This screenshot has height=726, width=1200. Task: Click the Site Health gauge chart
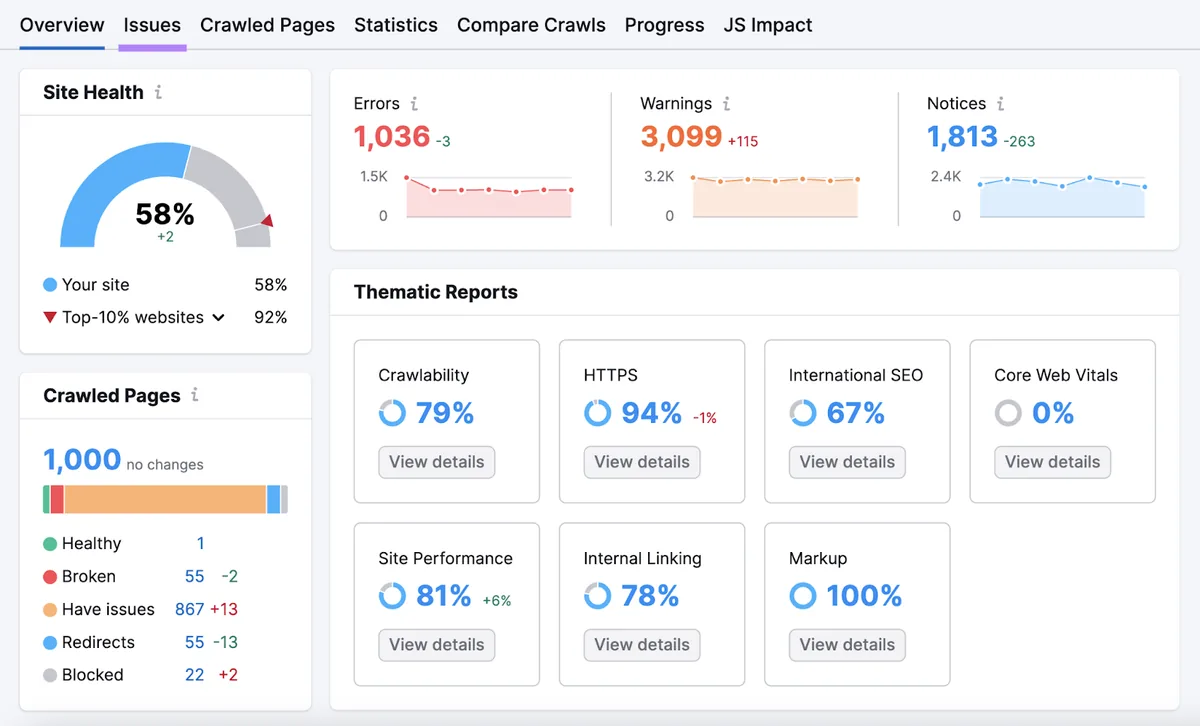click(x=166, y=195)
